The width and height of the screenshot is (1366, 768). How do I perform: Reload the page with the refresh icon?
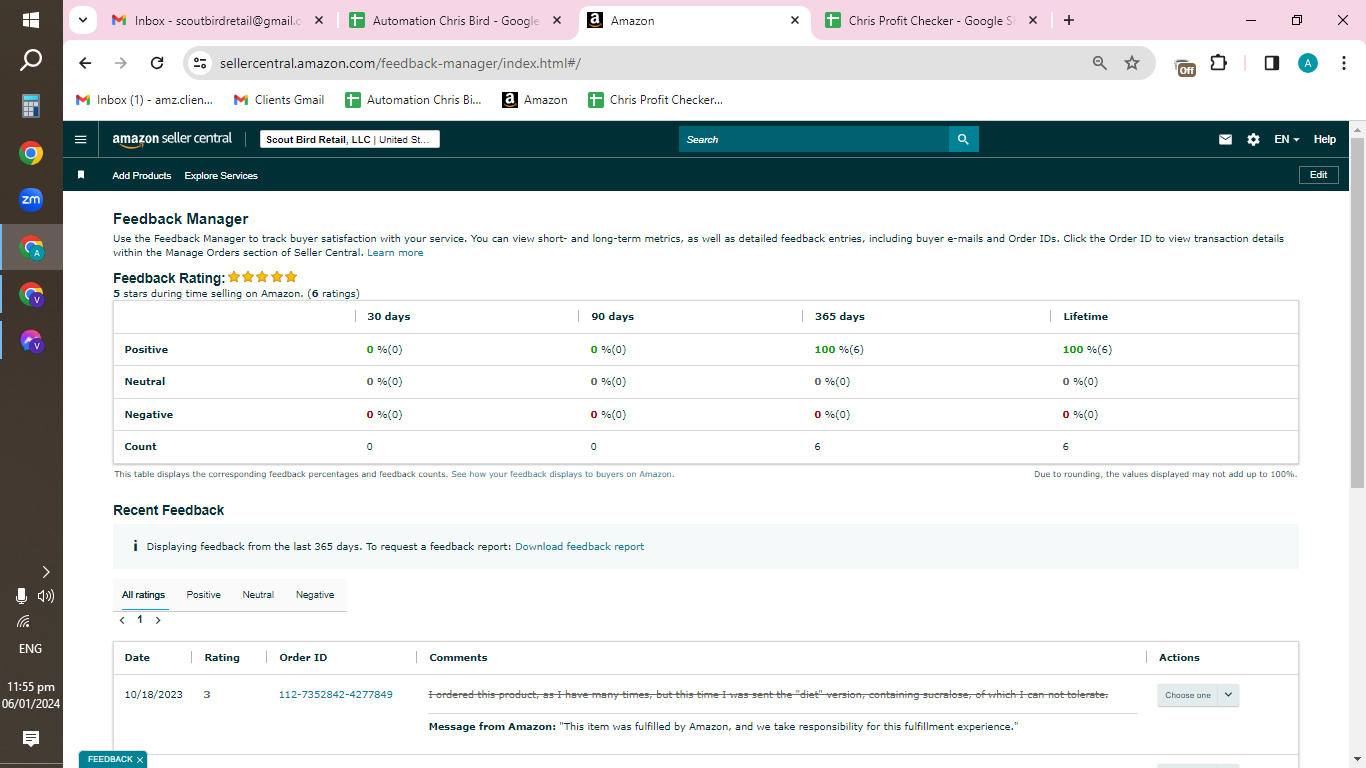click(157, 63)
